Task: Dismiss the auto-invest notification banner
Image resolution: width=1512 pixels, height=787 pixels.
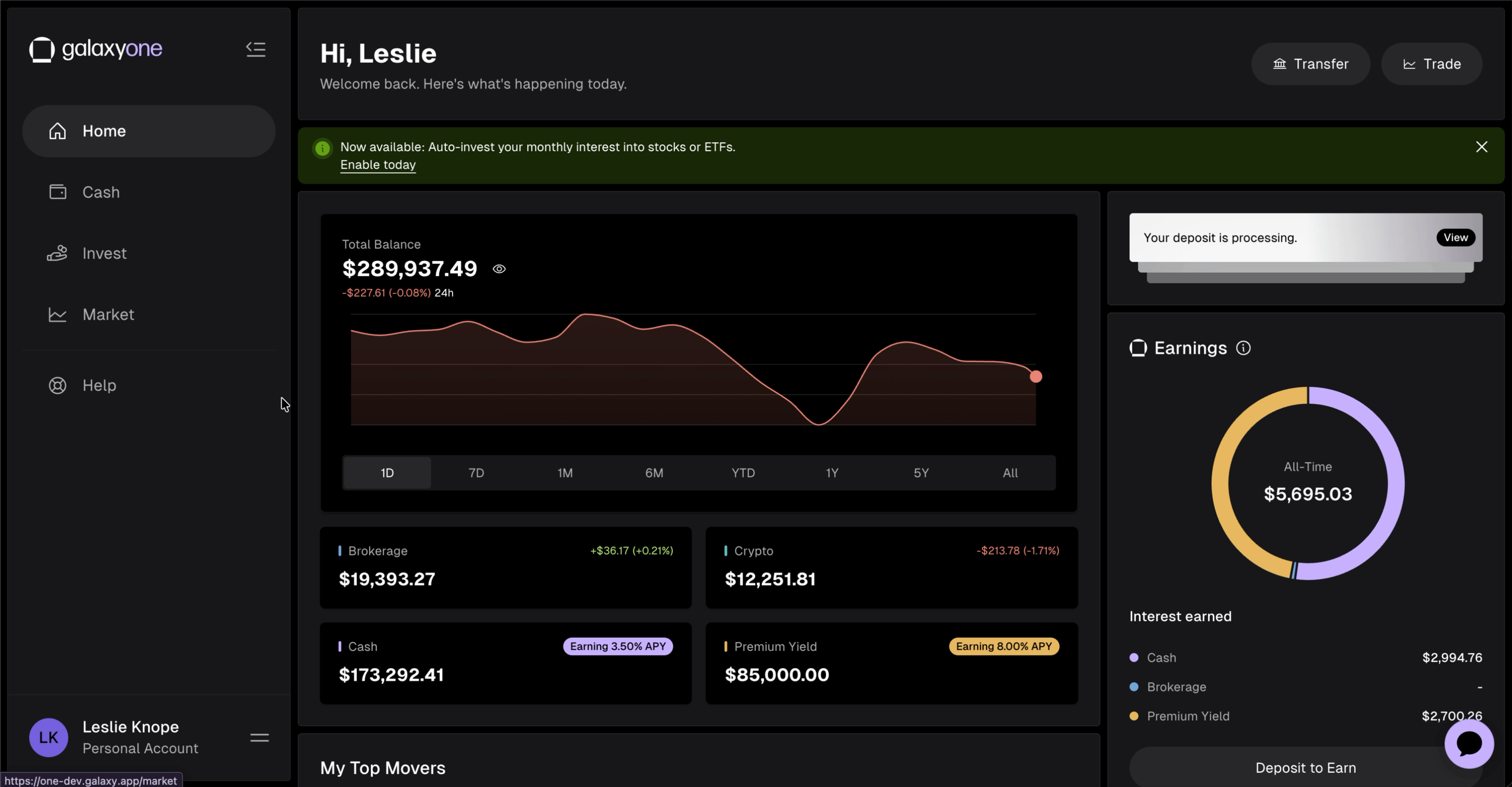Action: click(x=1481, y=146)
